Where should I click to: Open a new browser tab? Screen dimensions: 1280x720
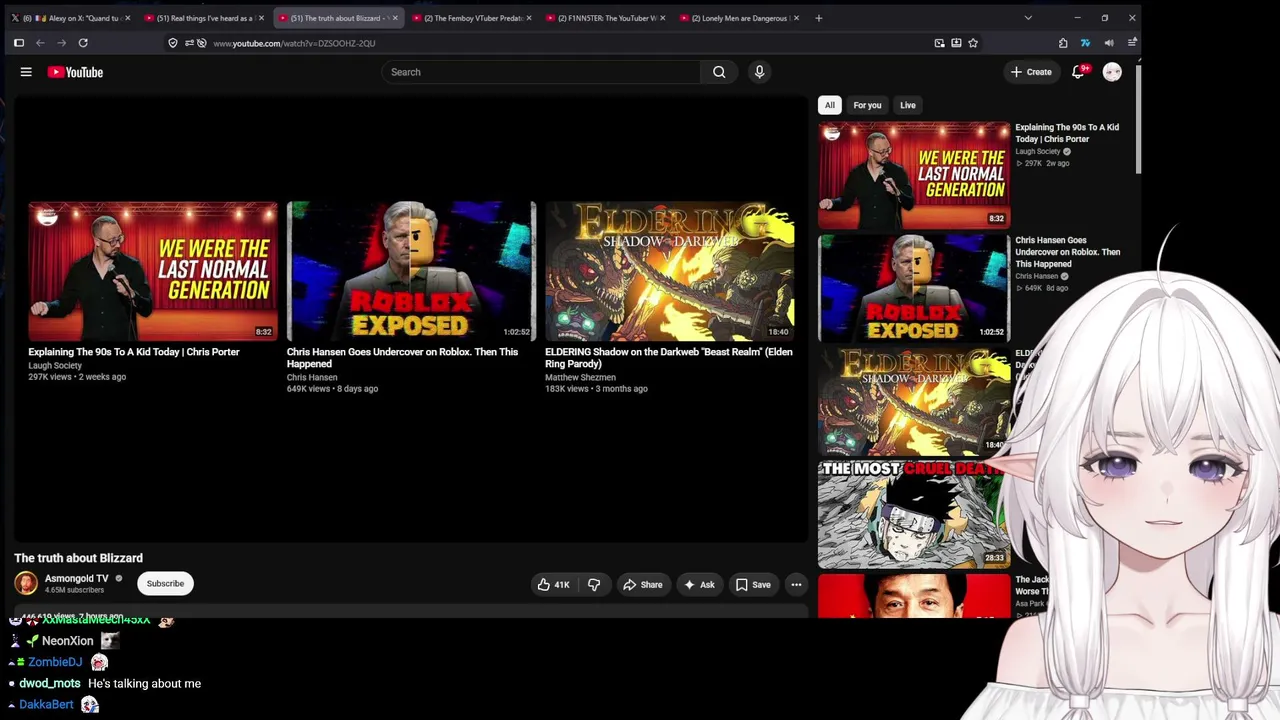pos(818,18)
